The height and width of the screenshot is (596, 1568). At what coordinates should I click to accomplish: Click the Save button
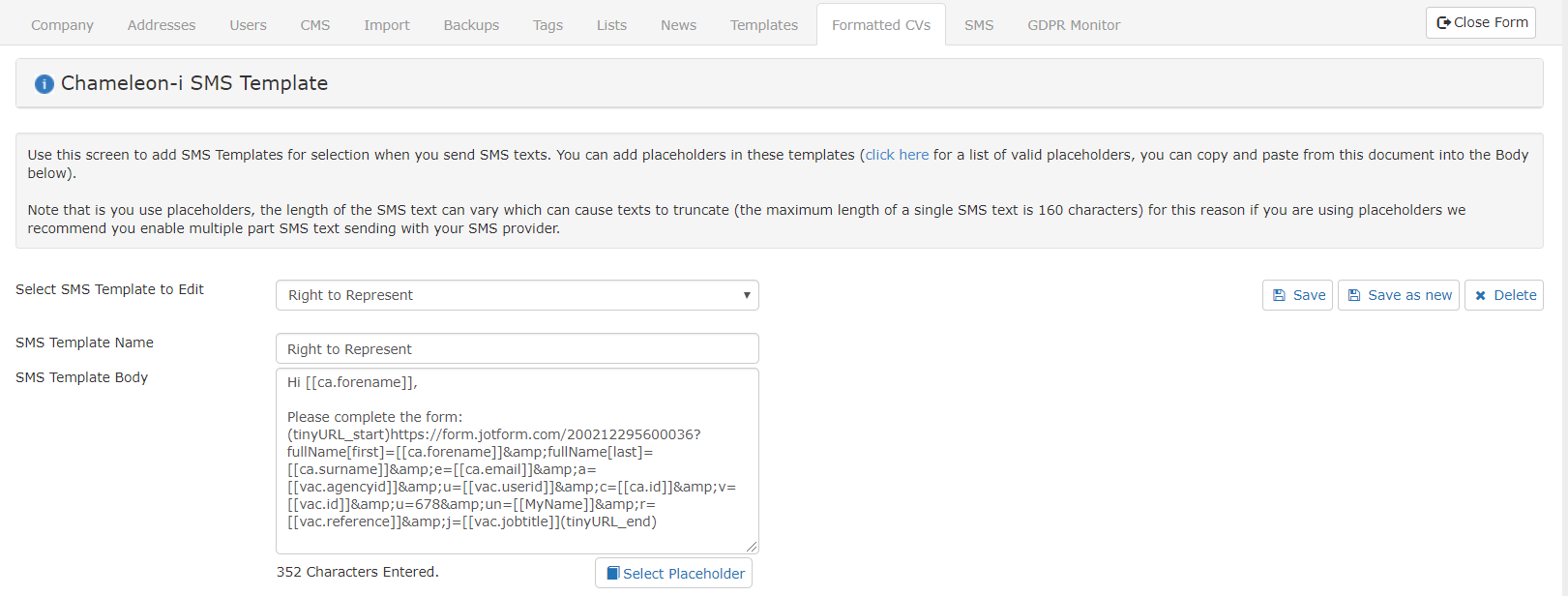coord(1297,295)
